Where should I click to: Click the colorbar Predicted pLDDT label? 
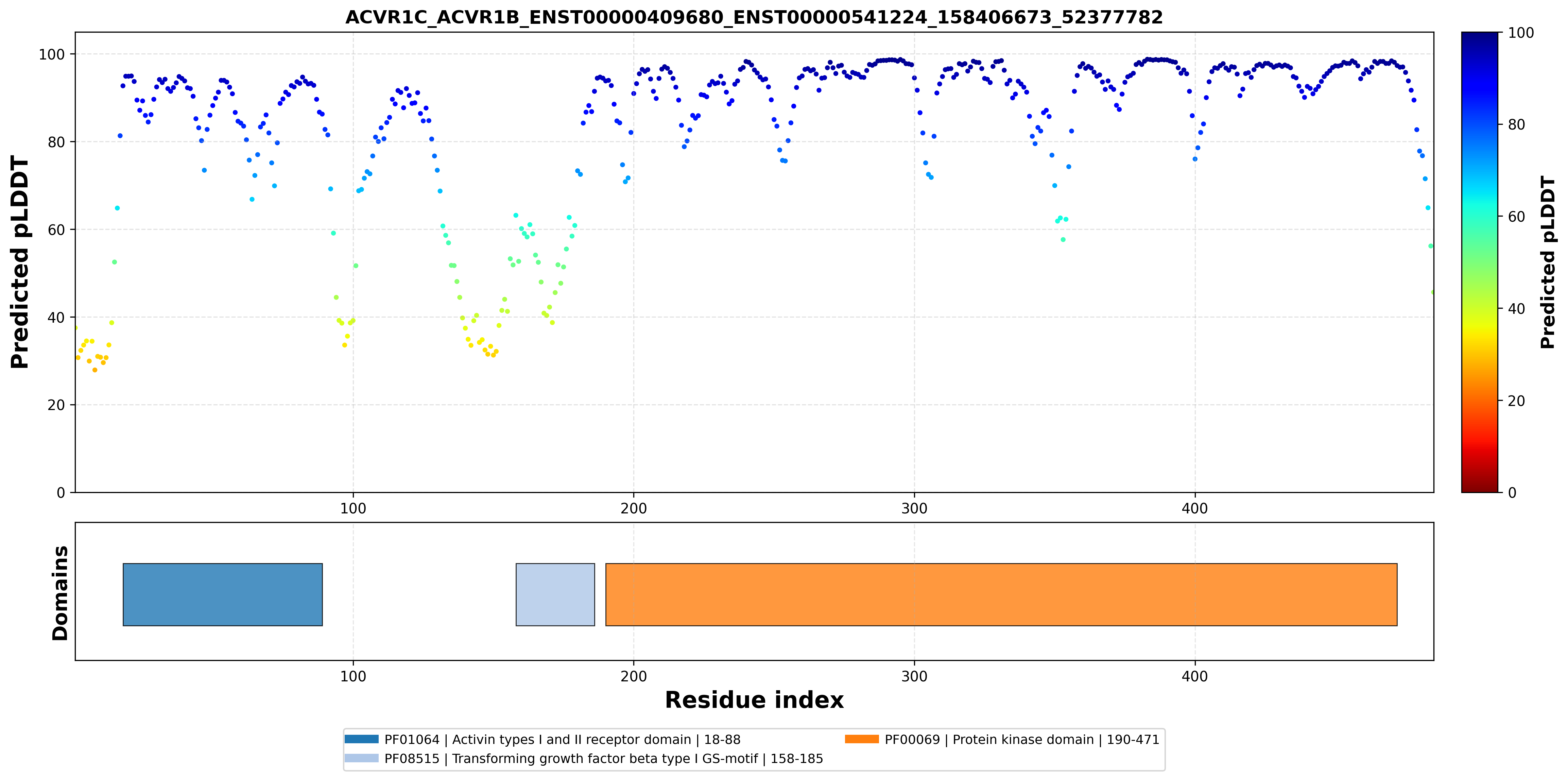coord(1547,262)
